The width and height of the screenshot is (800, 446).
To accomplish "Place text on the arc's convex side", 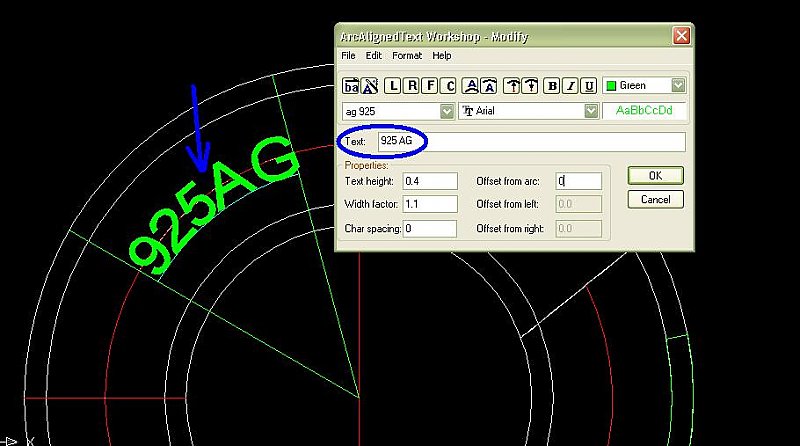I will point(471,86).
